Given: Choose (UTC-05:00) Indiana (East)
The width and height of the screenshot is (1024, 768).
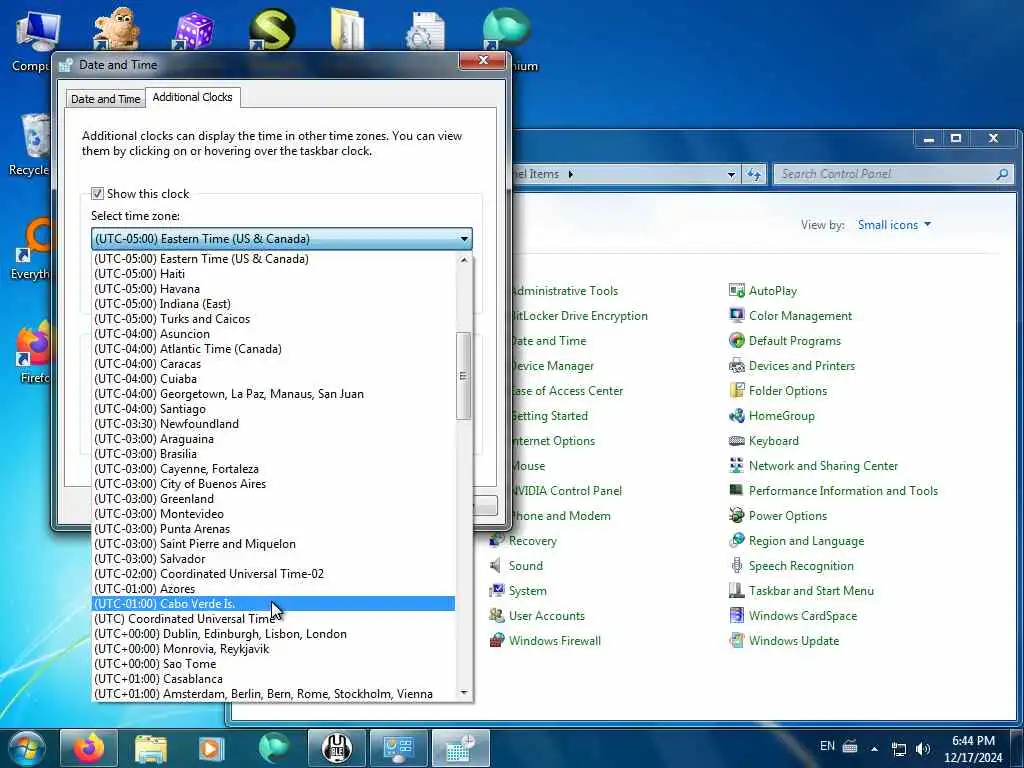Looking at the screenshot, I should point(274,304).
